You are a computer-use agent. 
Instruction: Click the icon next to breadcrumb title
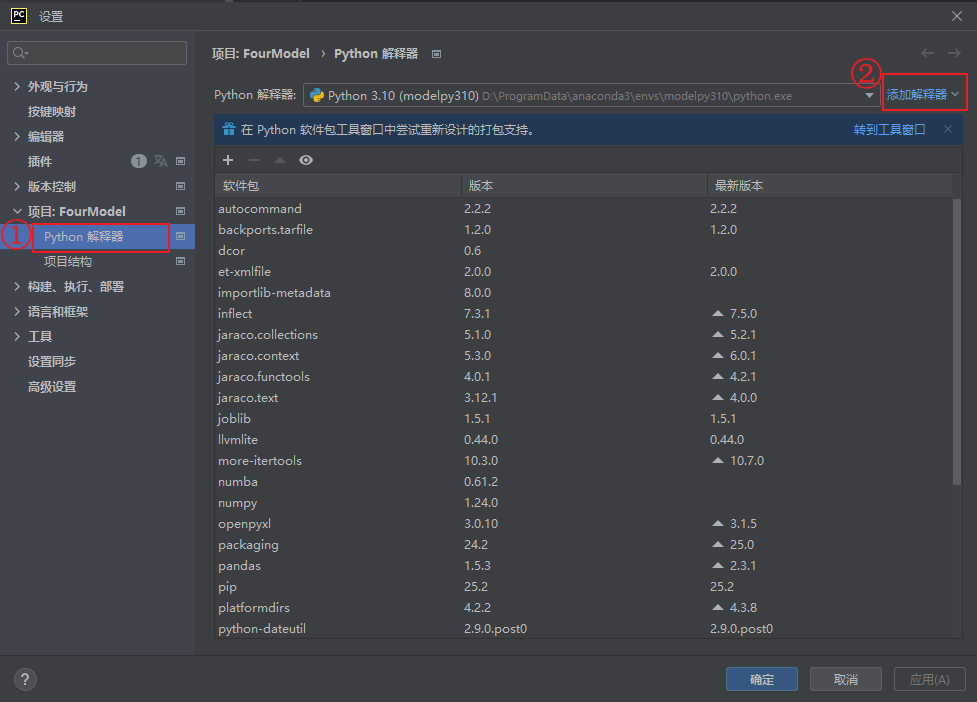pos(437,54)
